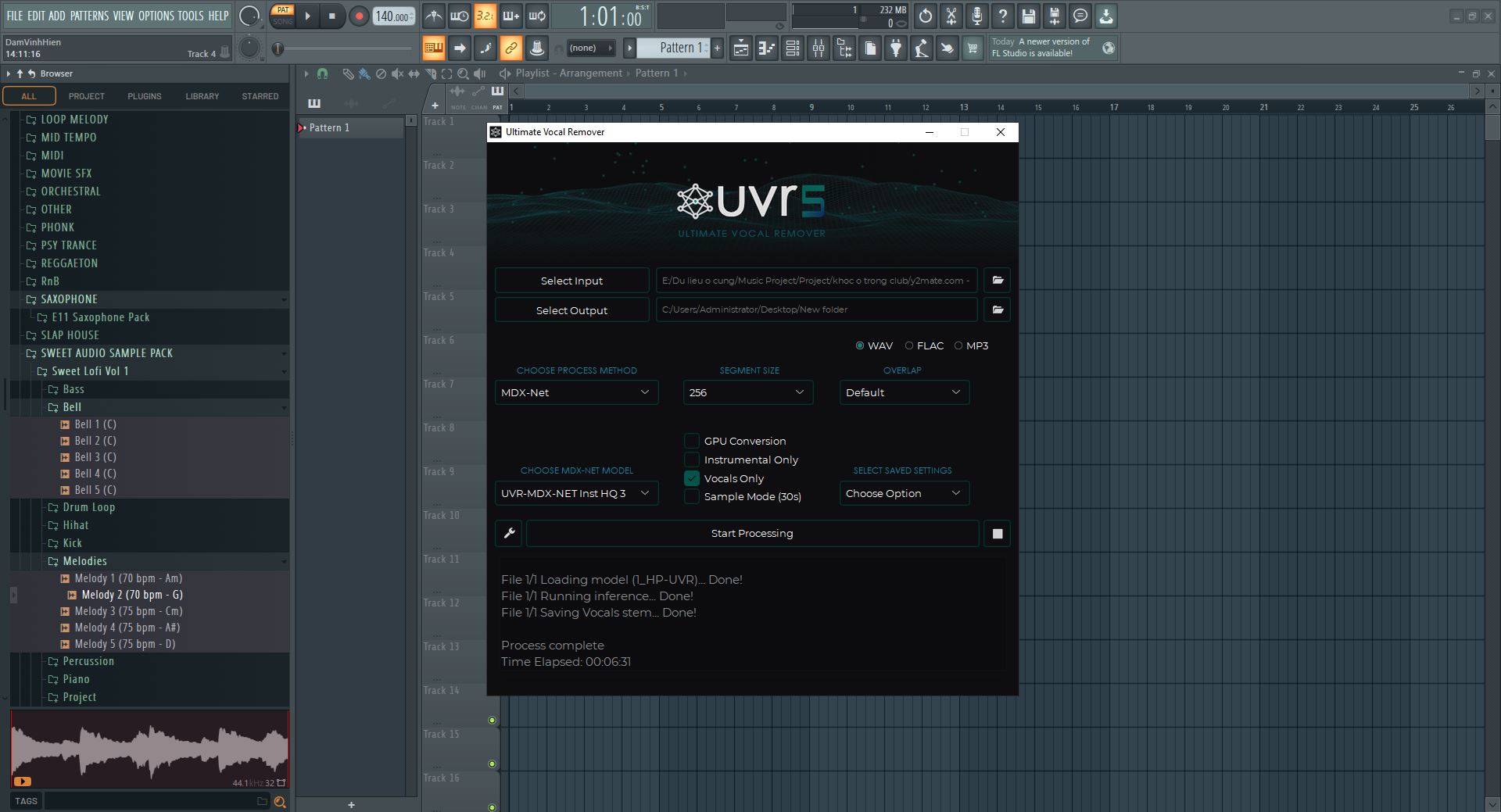The image size is (1501, 812).
Task: Click the save project floppy icon
Action: pos(1029,16)
